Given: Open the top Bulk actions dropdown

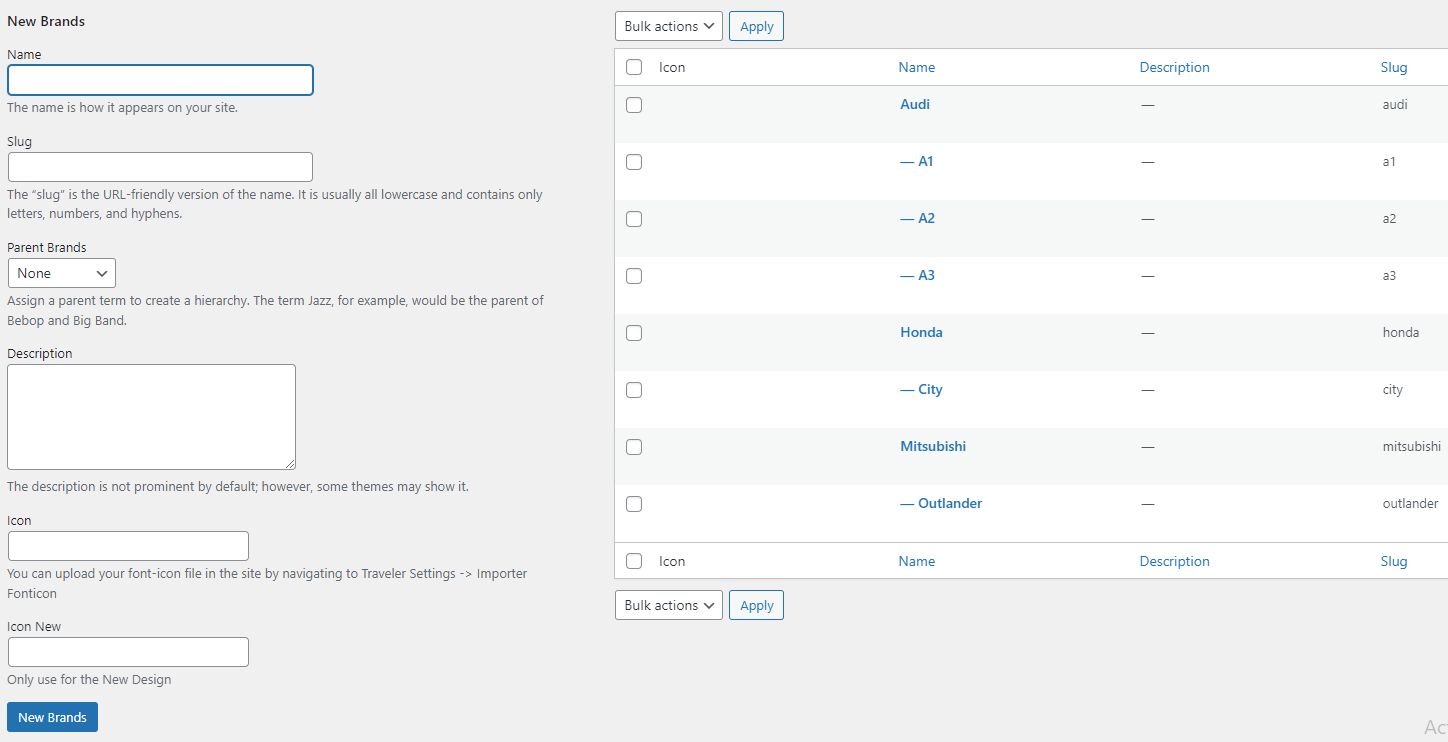Looking at the screenshot, I should tap(669, 26).
